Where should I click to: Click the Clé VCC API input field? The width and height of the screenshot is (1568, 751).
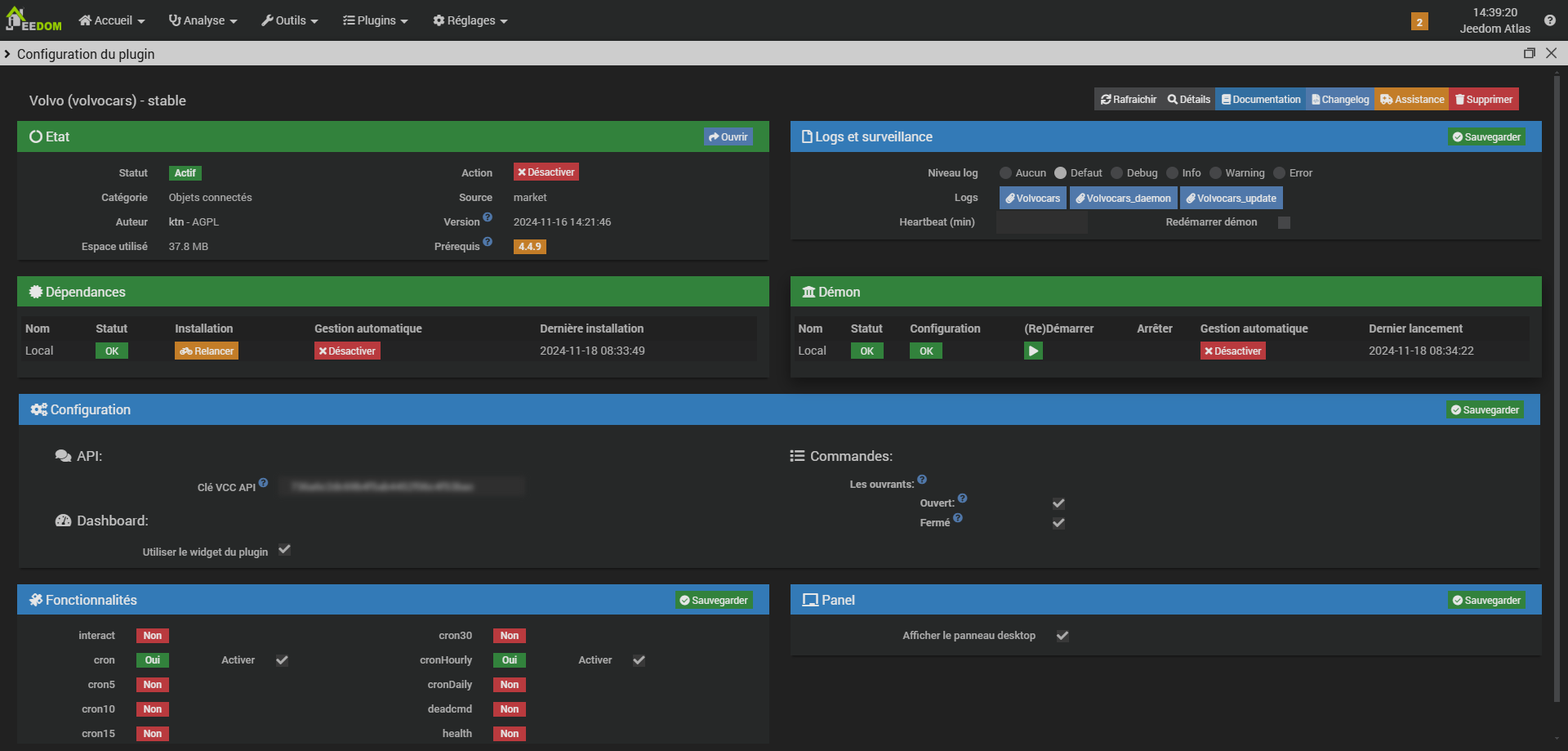point(401,487)
